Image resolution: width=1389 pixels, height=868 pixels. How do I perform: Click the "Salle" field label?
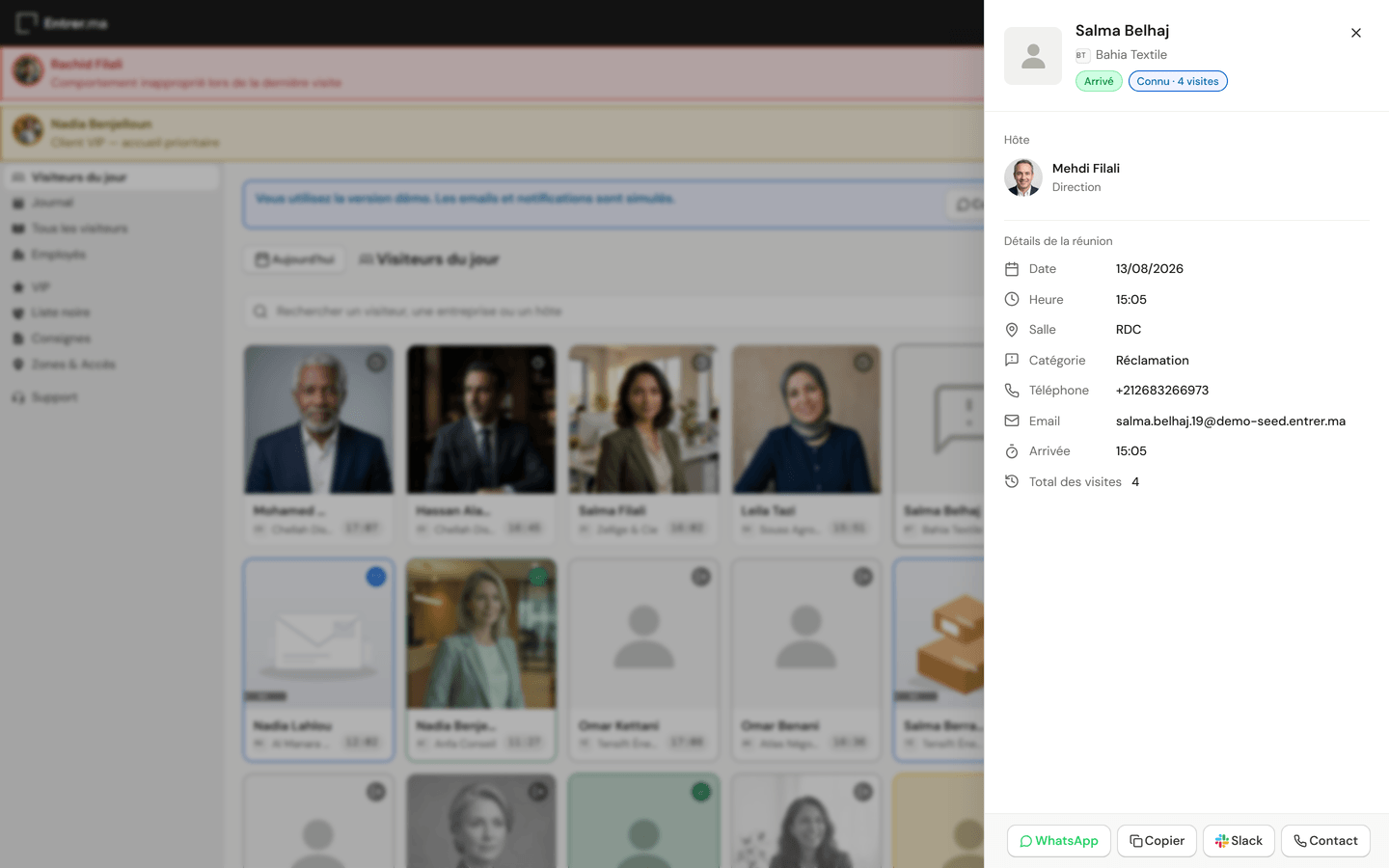click(x=1043, y=330)
